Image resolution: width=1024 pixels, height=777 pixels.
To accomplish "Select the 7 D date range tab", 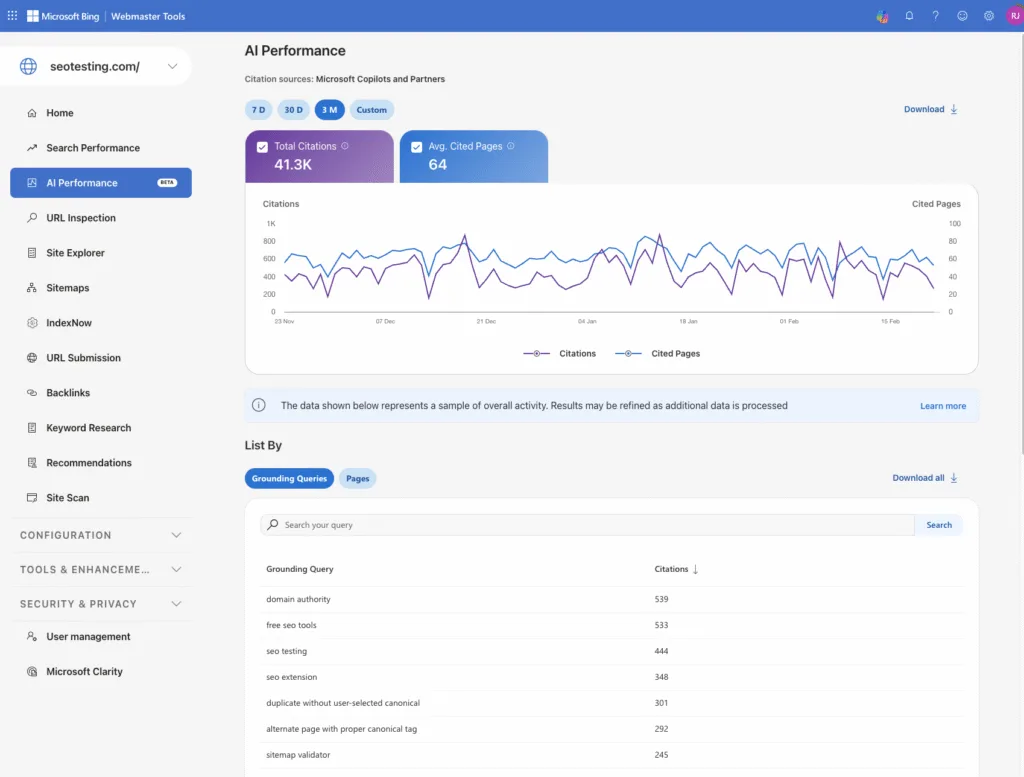I will 258,109.
